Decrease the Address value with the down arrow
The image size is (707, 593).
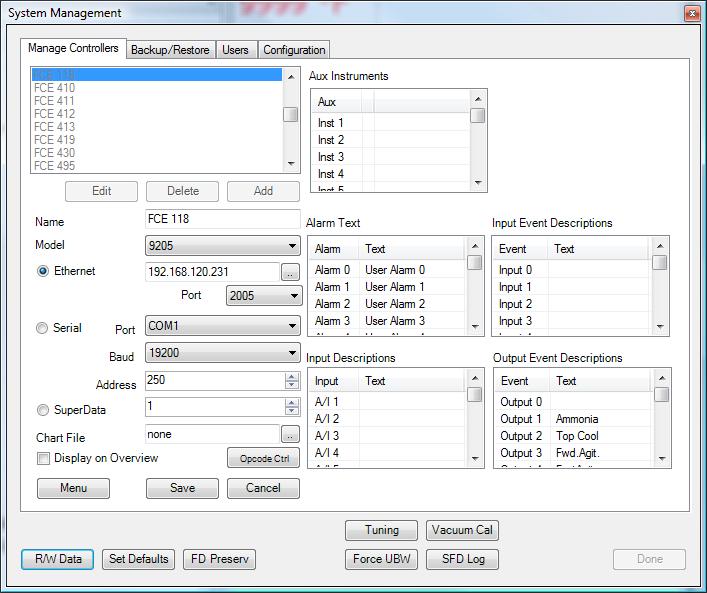coord(292,385)
